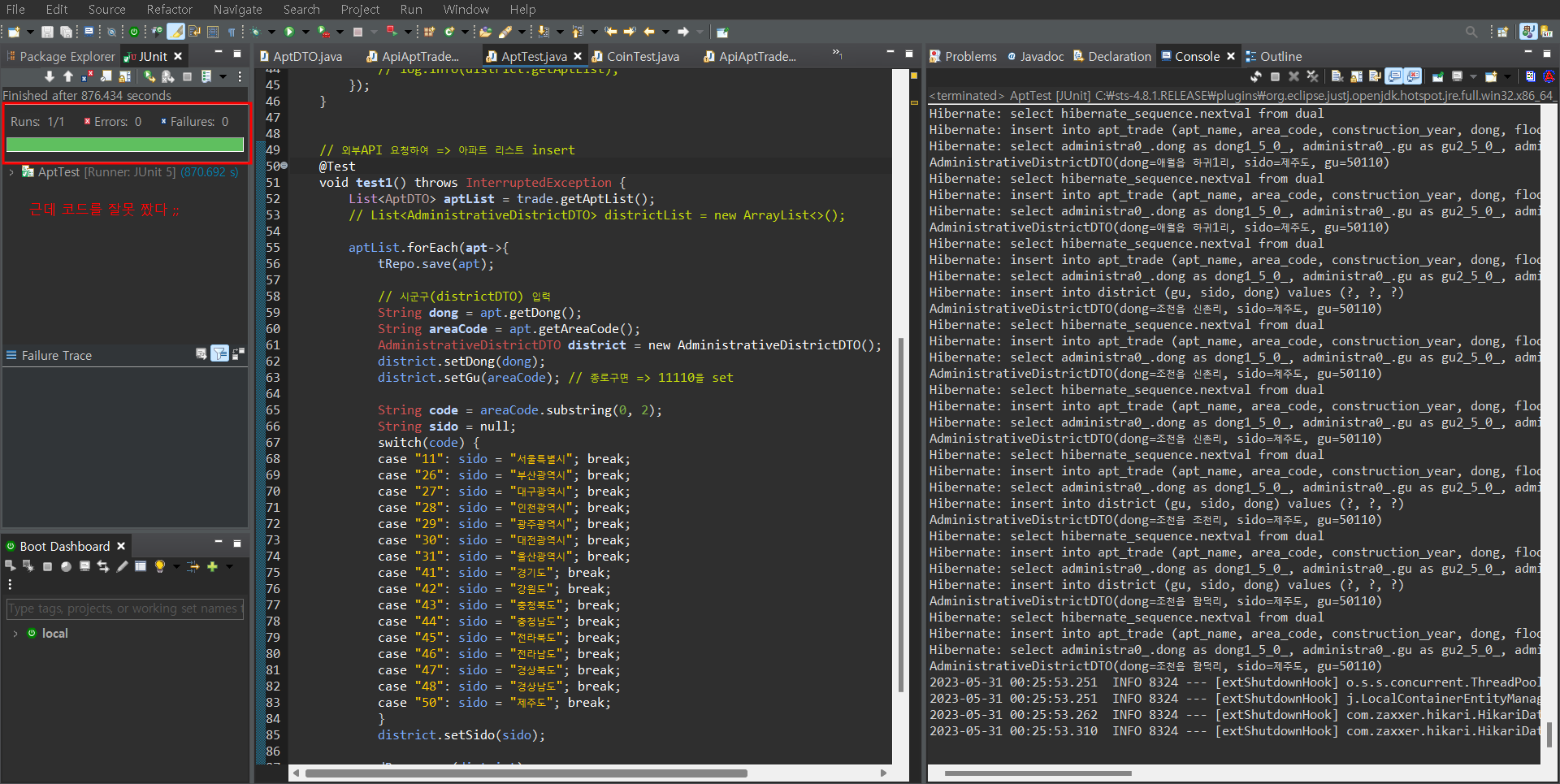Click the JUnit view menu three dots
The height and width of the screenshot is (784, 1560).
(x=240, y=76)
